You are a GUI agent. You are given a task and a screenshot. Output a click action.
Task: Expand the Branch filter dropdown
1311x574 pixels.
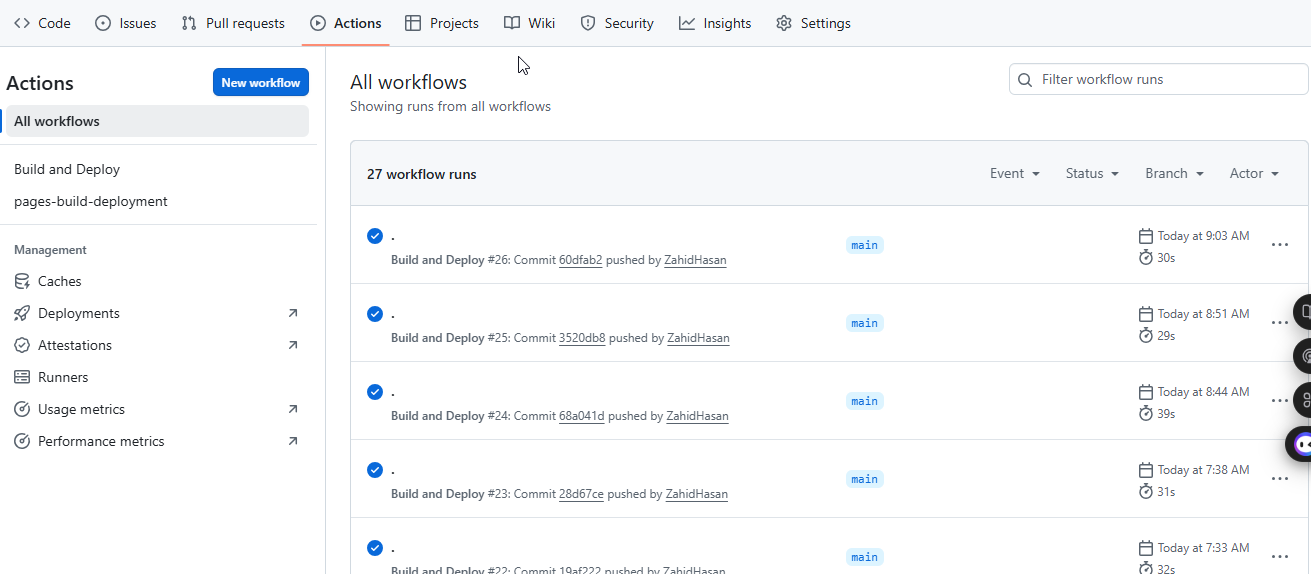(1174, 173)
